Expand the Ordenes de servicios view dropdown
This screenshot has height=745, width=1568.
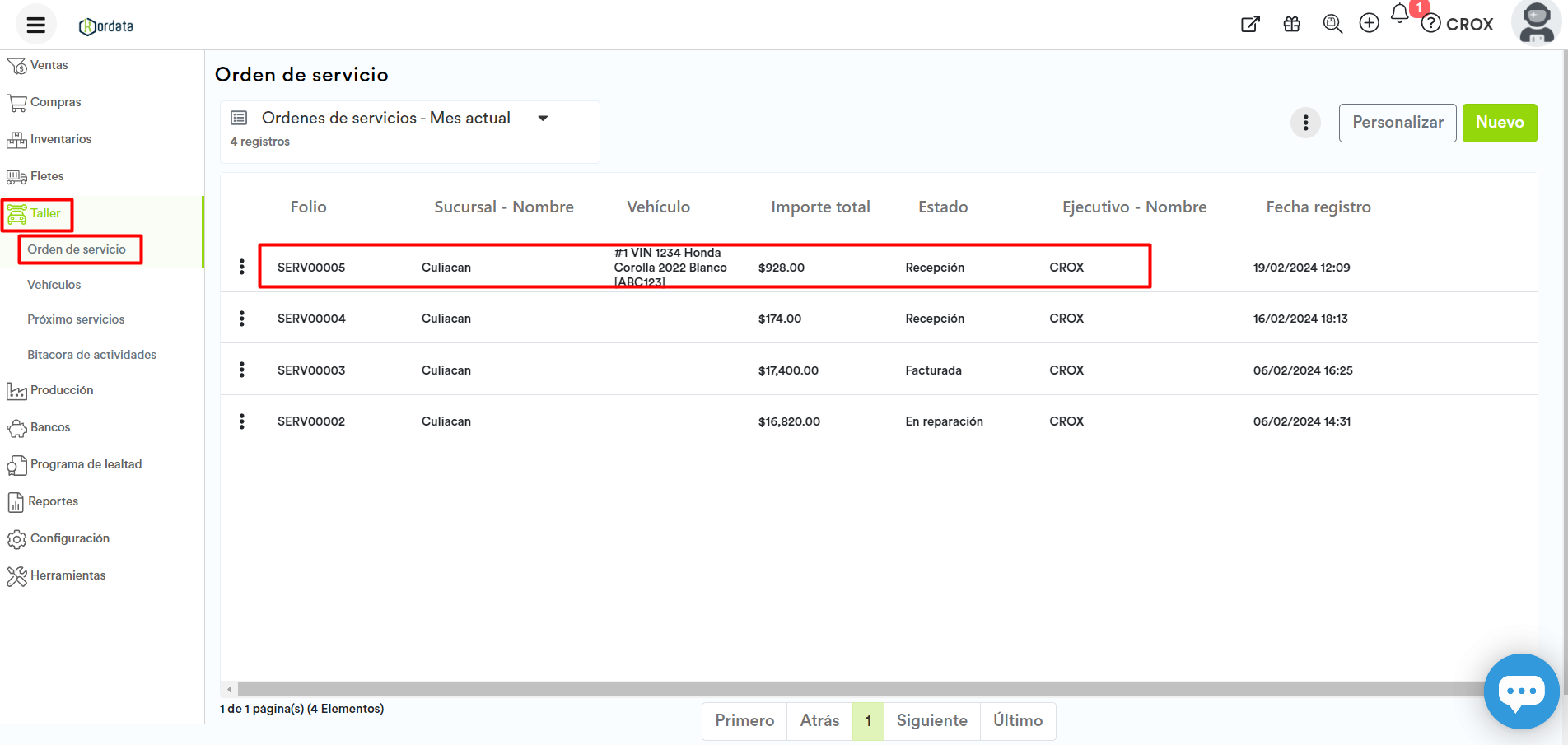click(x=543, y=119)
